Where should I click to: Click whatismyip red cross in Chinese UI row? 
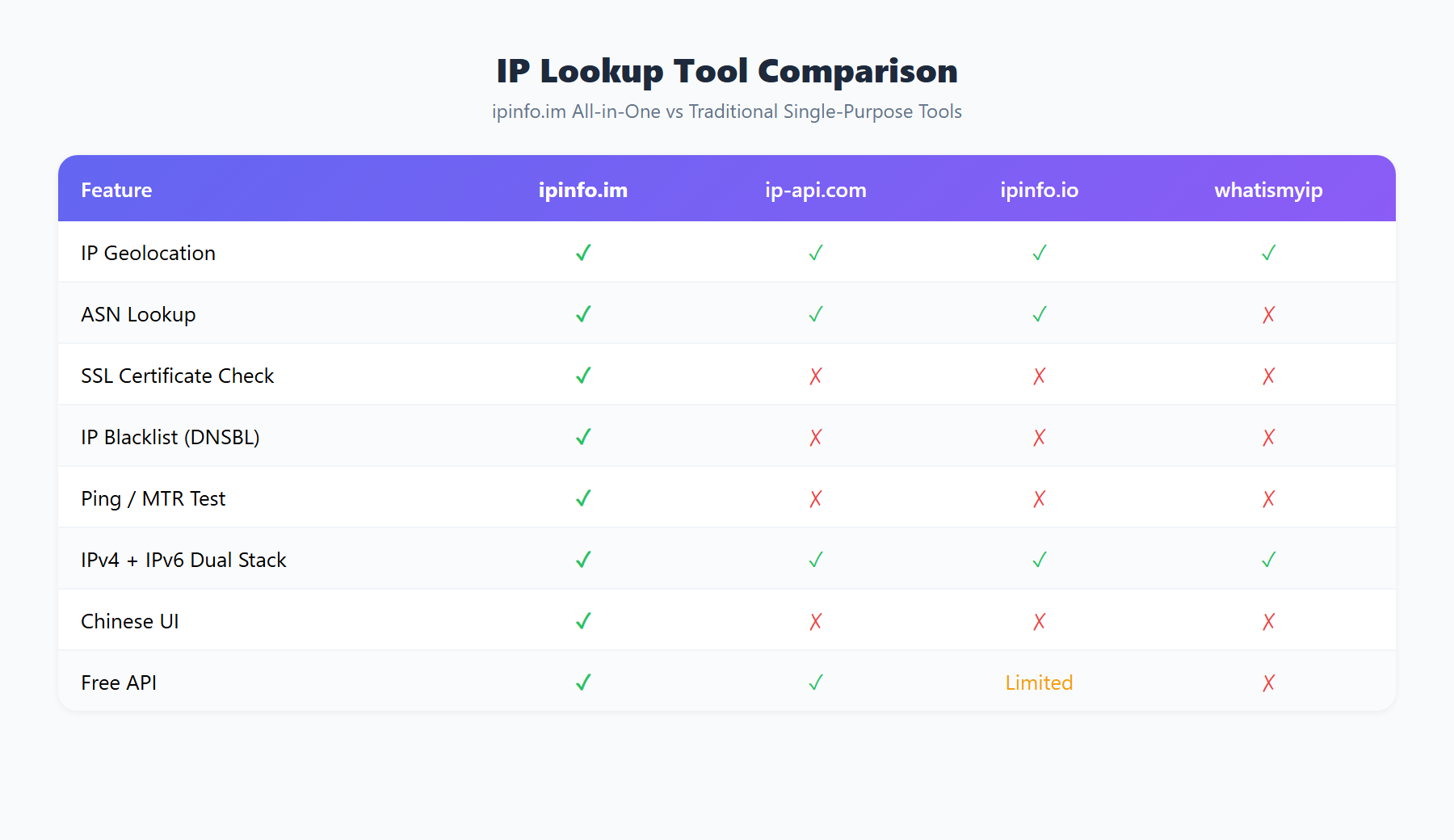(x=1269, y=621)
